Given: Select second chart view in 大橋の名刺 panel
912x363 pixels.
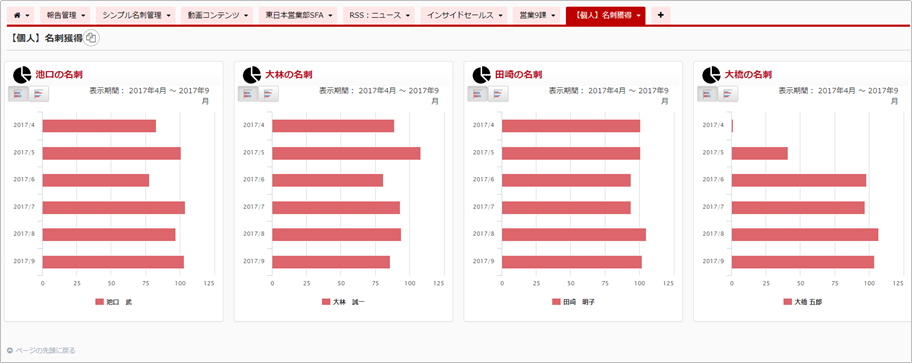Looking at the screenshot, I should (x=728, y=94).
